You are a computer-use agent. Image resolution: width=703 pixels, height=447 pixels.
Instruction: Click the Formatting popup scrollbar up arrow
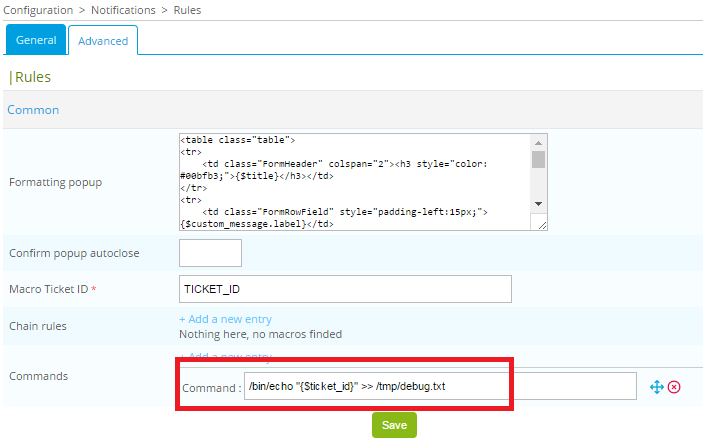(539, 141)
